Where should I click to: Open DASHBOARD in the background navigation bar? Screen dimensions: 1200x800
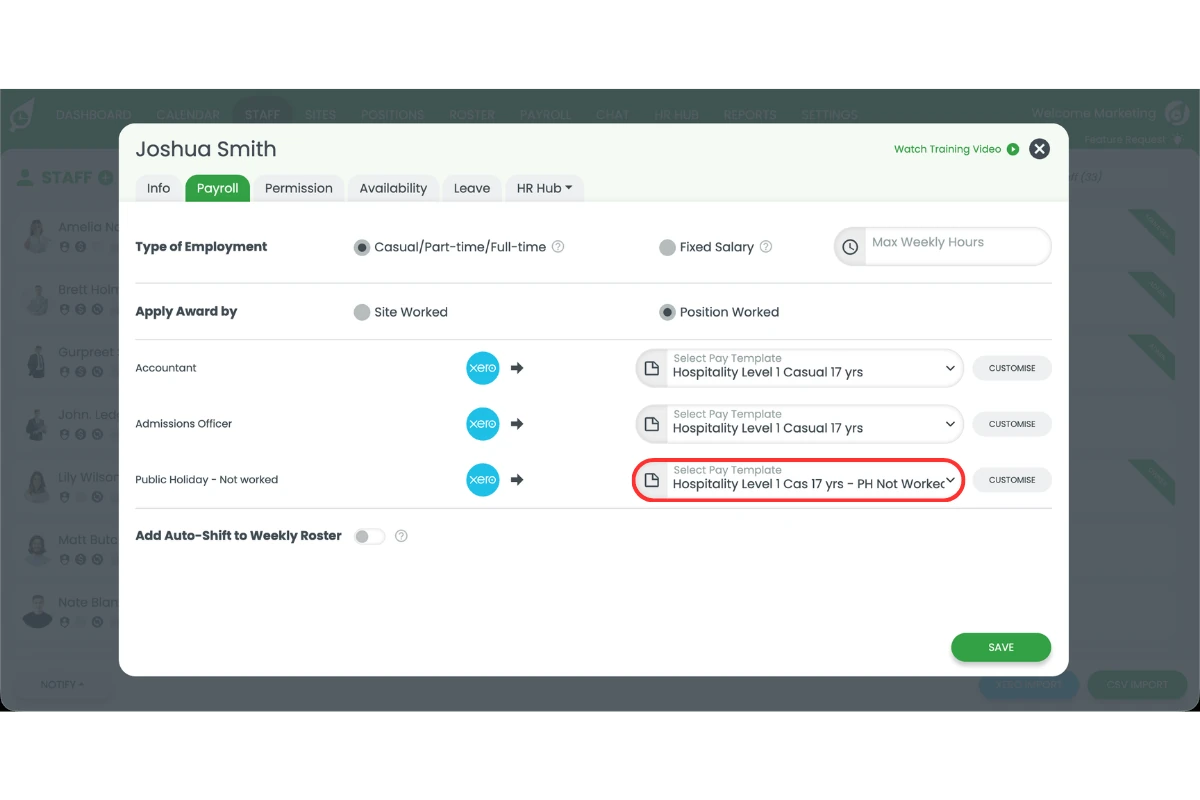coord(94,115)
